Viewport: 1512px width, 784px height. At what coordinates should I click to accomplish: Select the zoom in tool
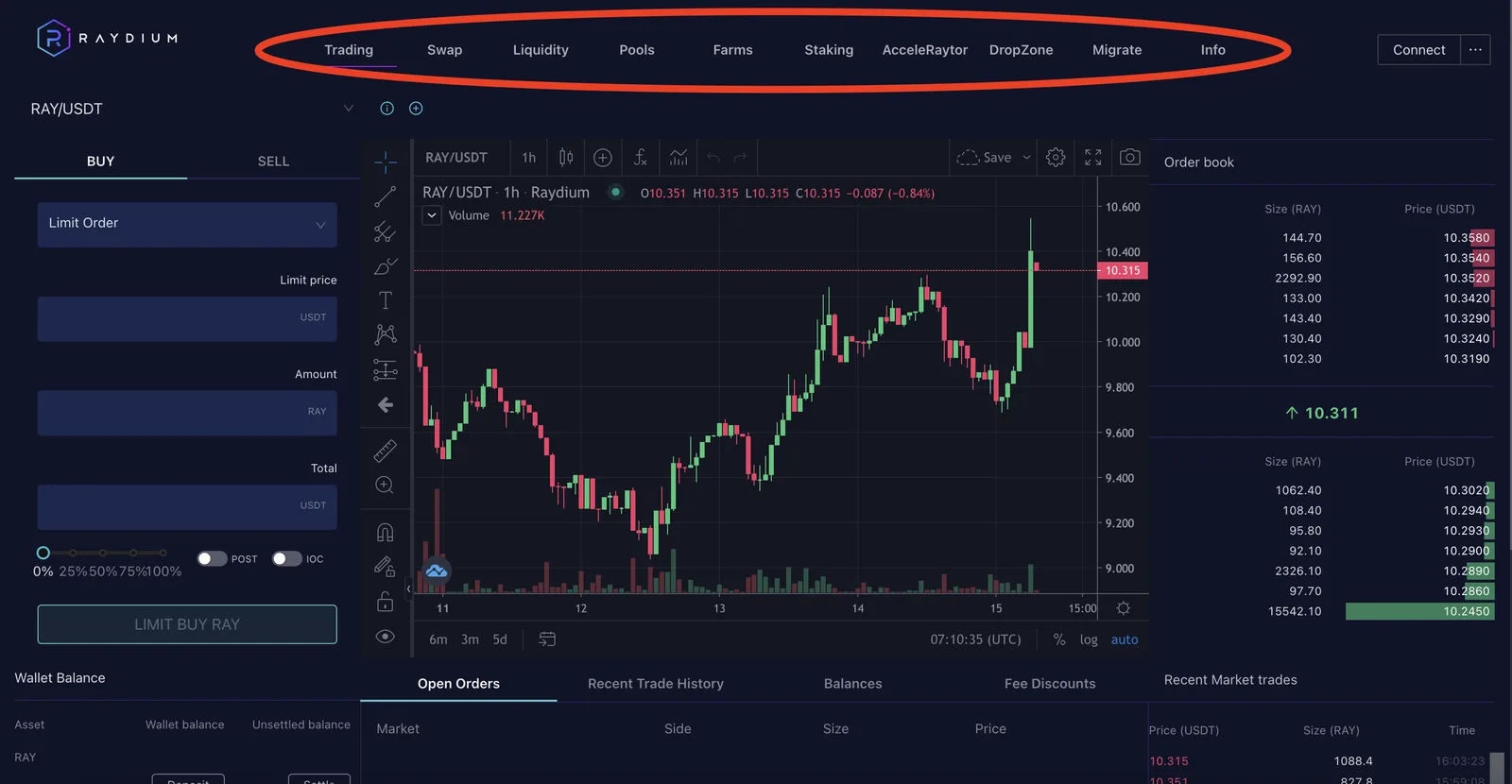click(x=385, y=485)
